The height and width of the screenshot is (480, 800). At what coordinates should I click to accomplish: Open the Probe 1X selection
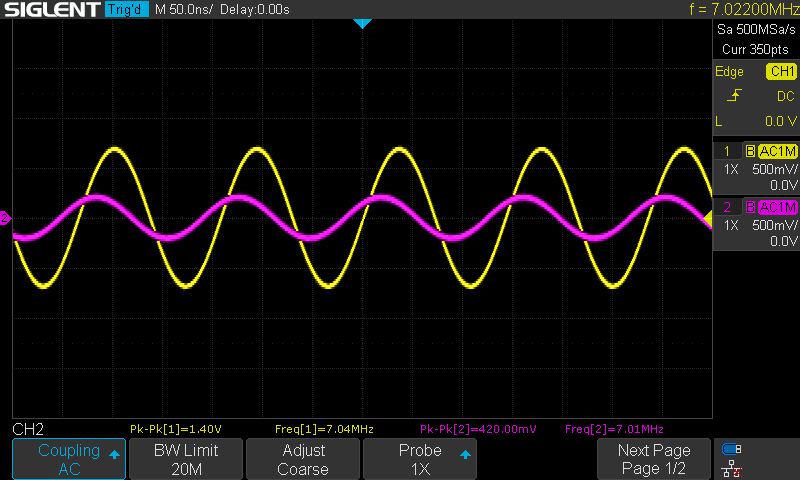pos(420,459)
